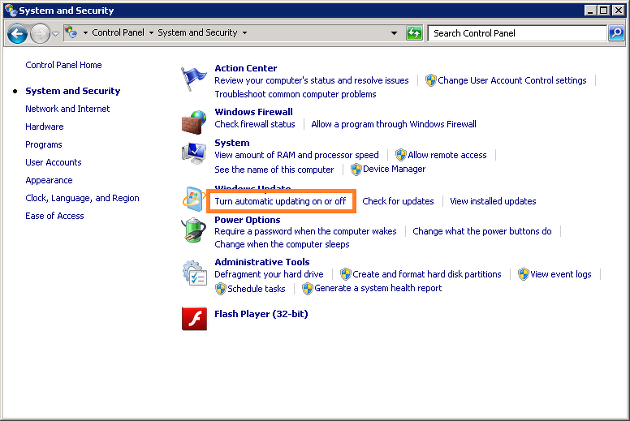Click the Forward navigation arrow button
Screen dimensions: 630x421
(x=40, y=33)
